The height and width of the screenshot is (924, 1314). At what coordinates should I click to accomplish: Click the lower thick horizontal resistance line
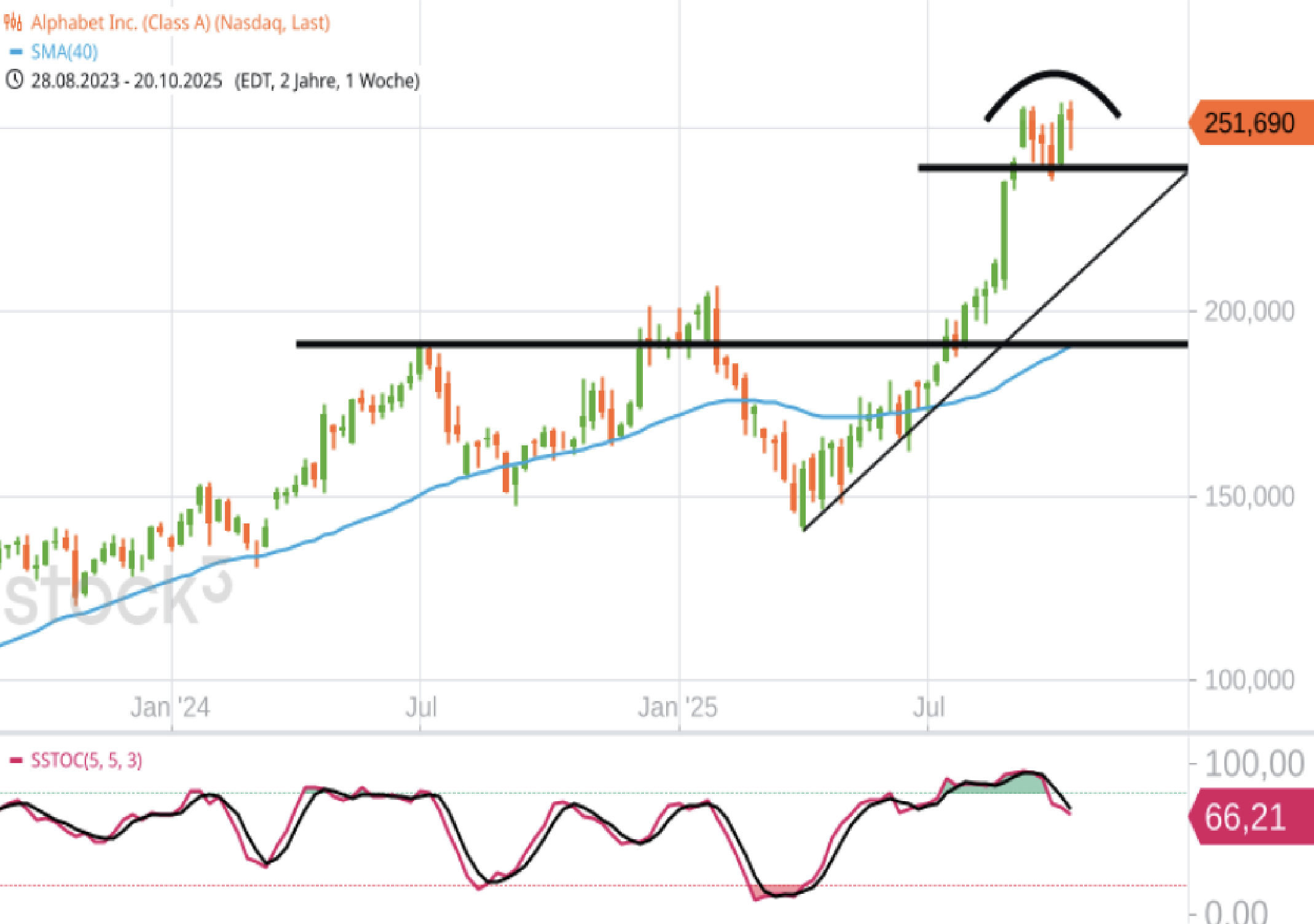pyautogui.click(x=522, y=344)
